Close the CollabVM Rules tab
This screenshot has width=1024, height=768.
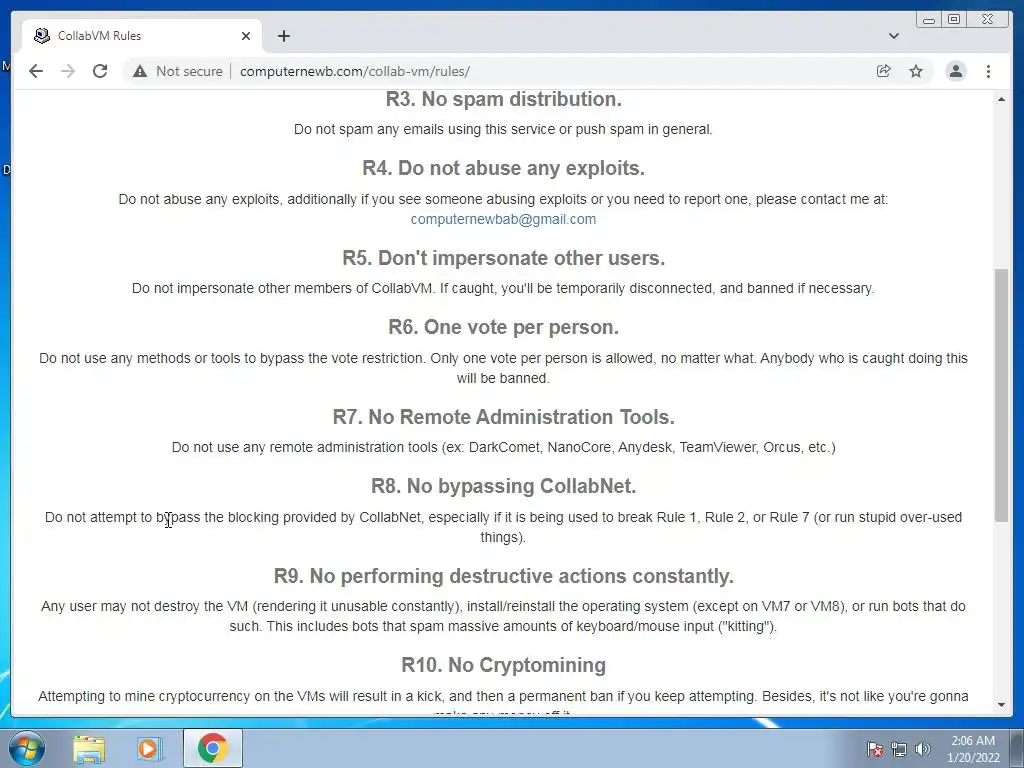(246, 36)
